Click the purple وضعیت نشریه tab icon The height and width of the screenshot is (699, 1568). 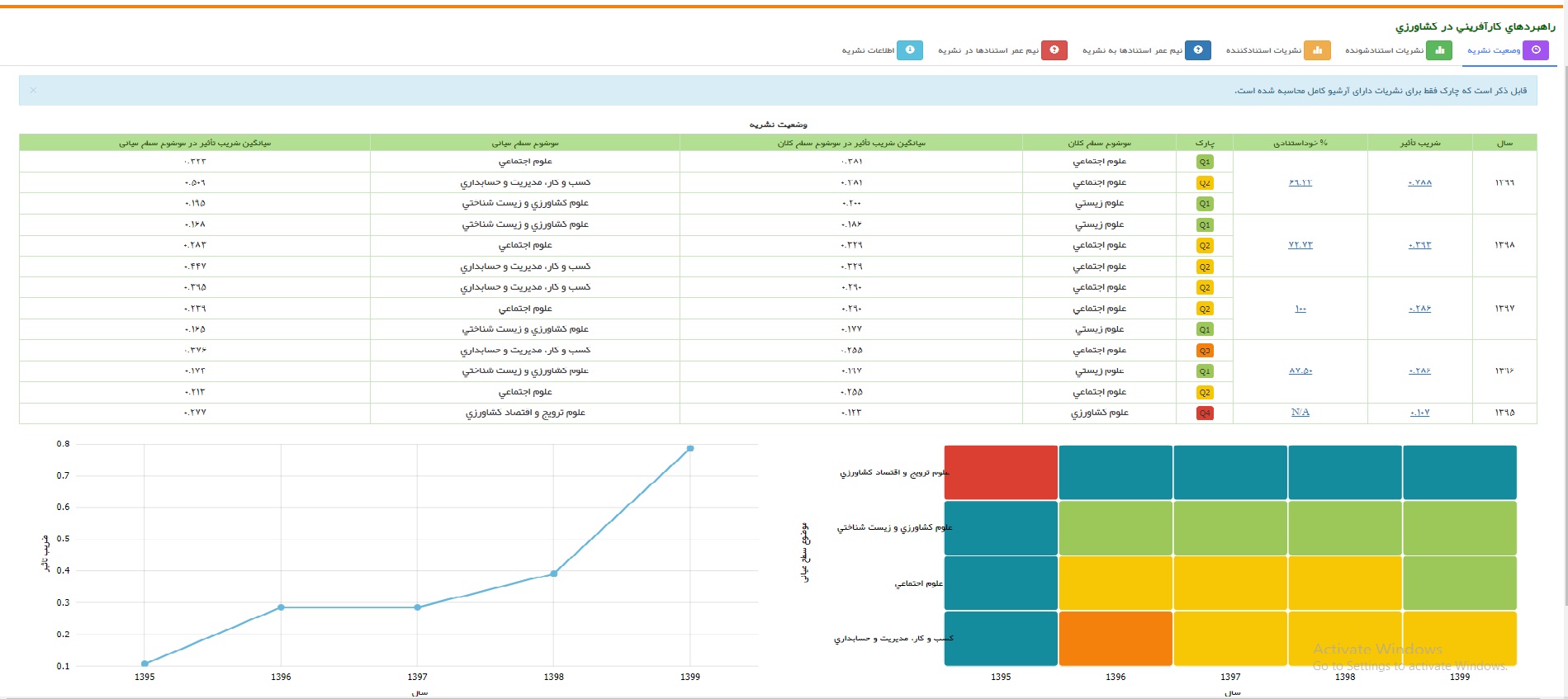pos(1536,50)
